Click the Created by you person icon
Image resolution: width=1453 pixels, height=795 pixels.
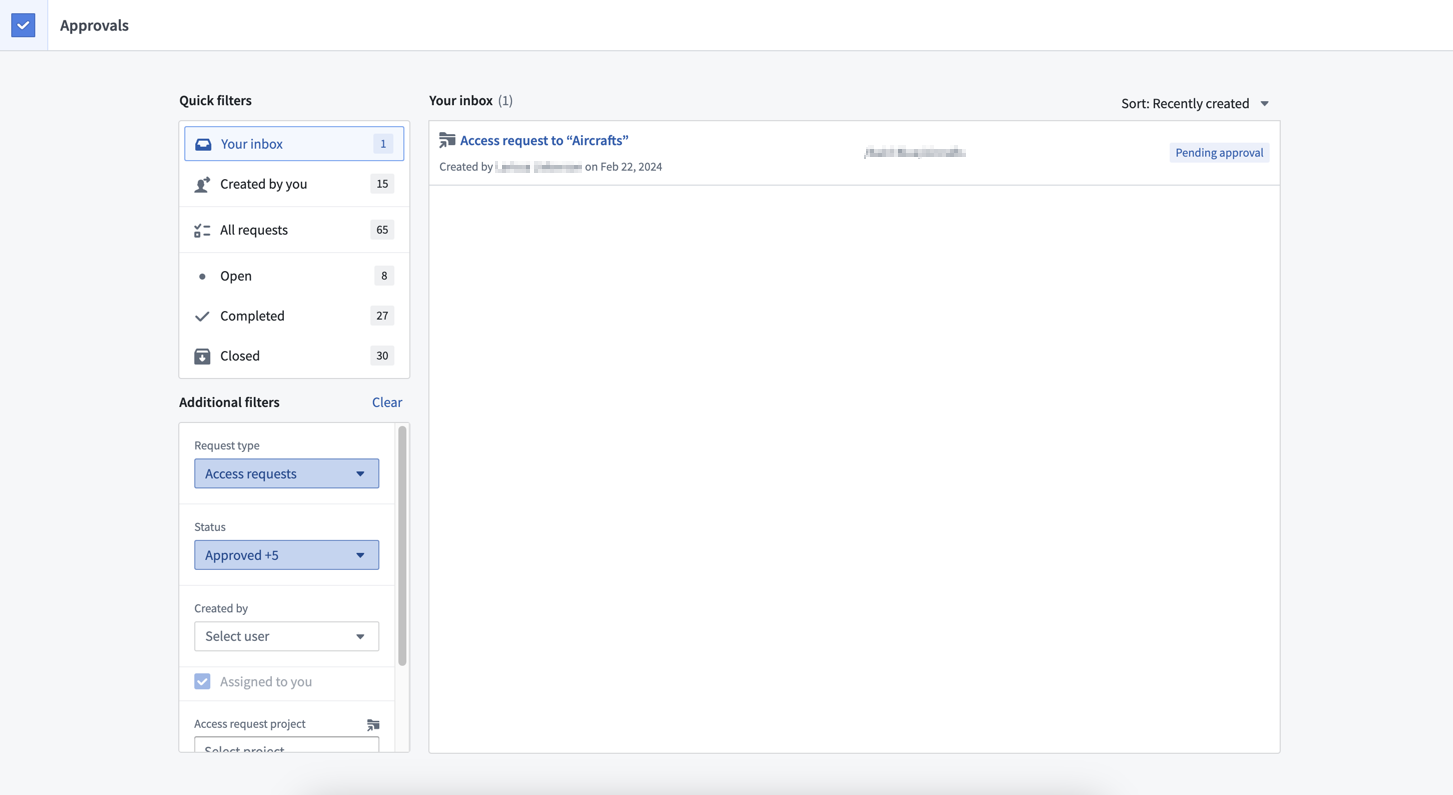click(x=202, y=184)
